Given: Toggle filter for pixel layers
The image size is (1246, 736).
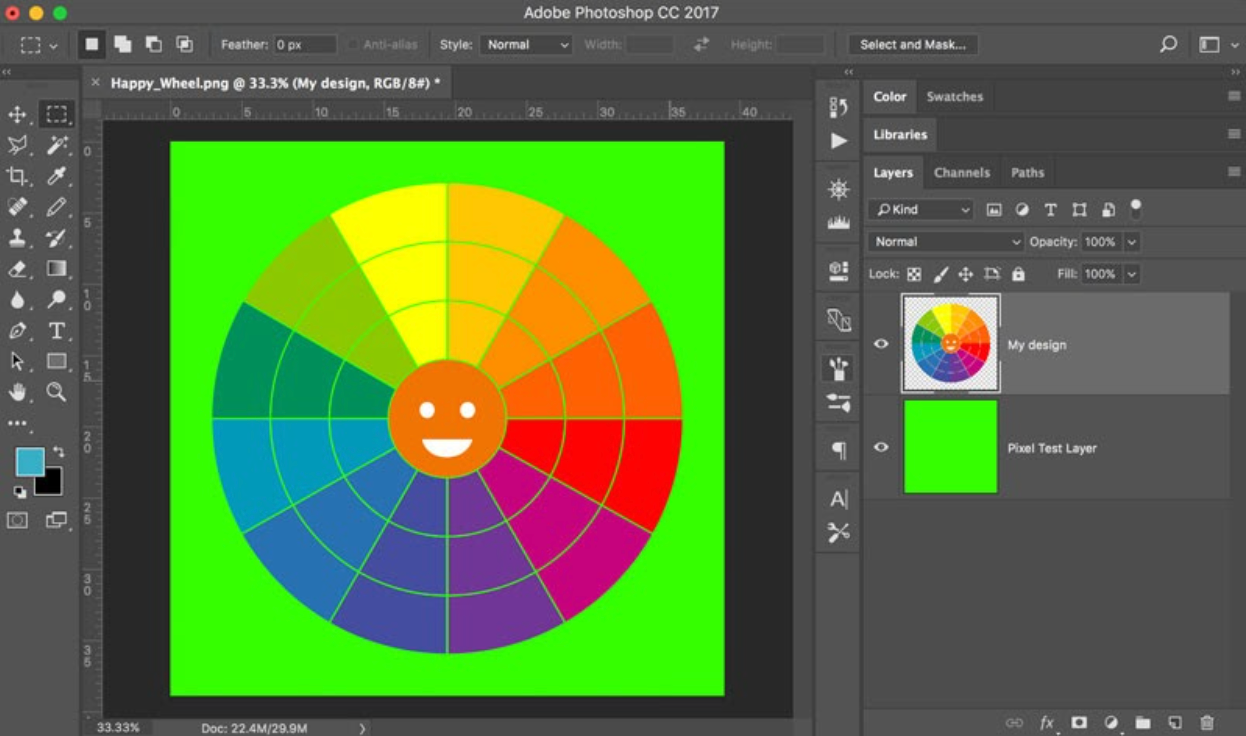Looking at the screenshot, I should [994, 210].
